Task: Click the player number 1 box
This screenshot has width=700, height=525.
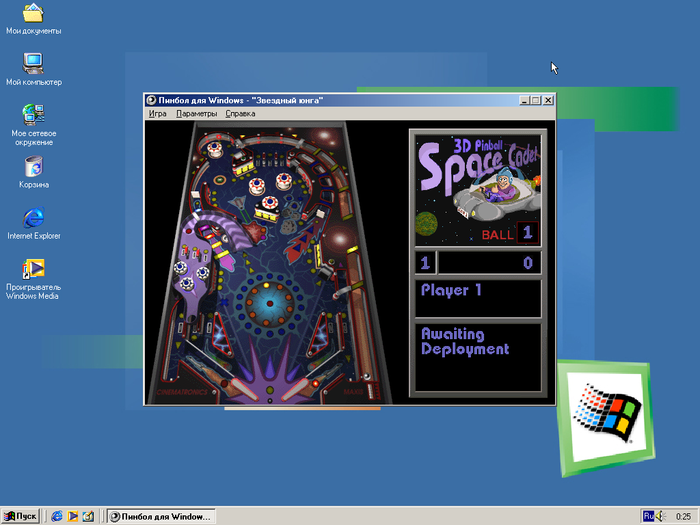Action: (425, 263)
